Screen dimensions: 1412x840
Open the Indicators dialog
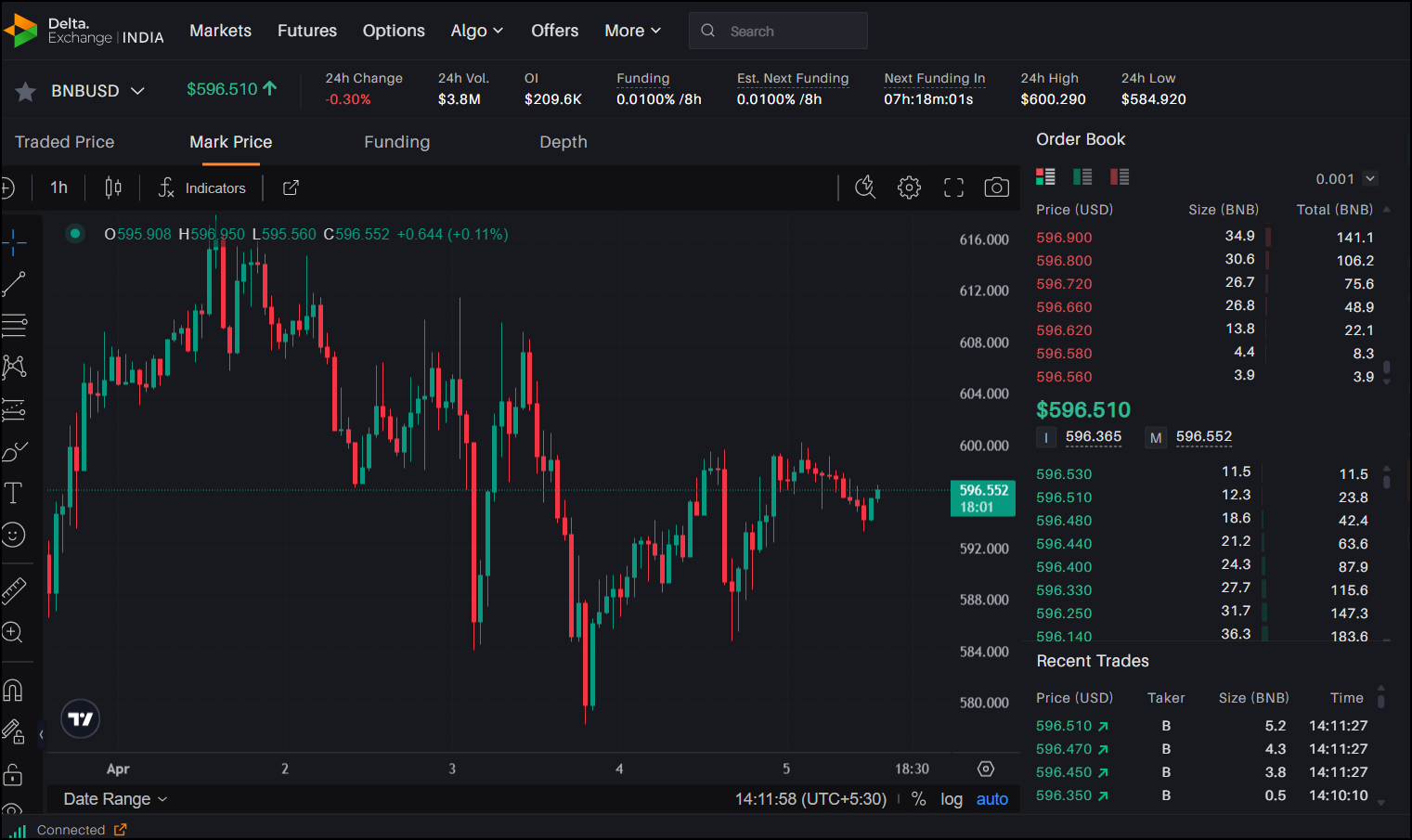tap(202, 187)
